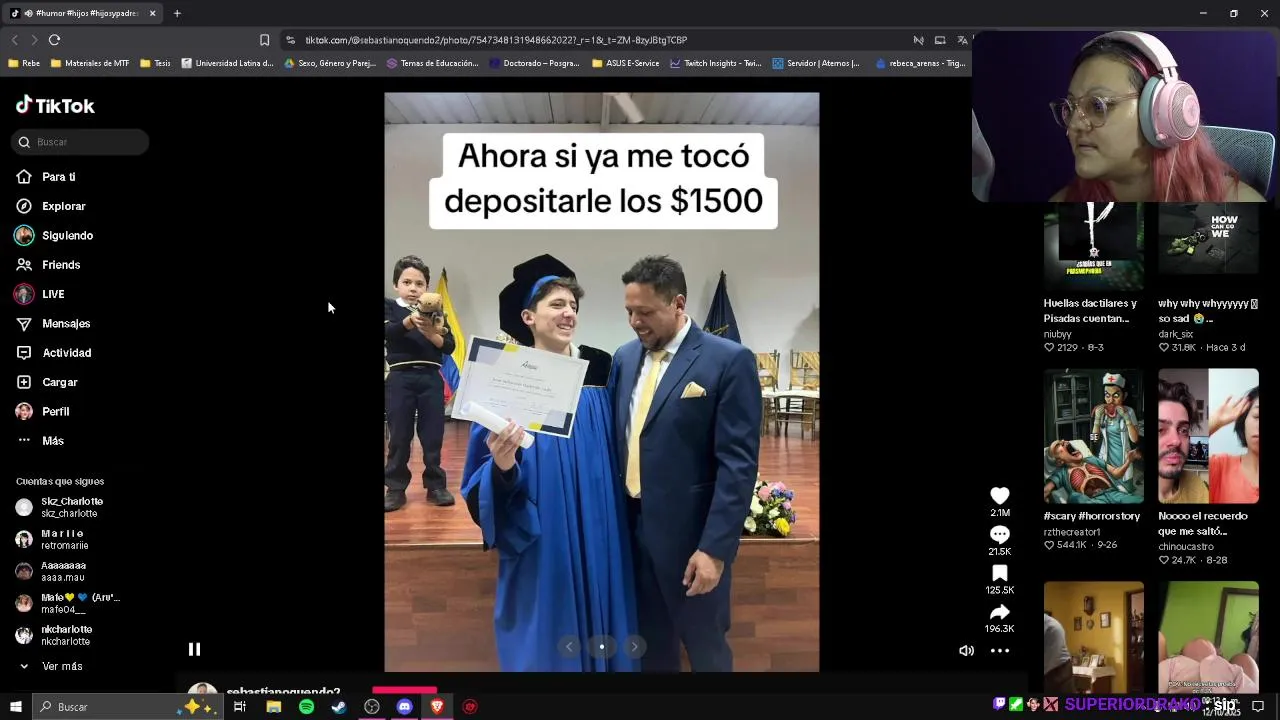This screenshot has width=1280, height=720.
Task: Open the Perfil page
Action: tap(55, 411)
